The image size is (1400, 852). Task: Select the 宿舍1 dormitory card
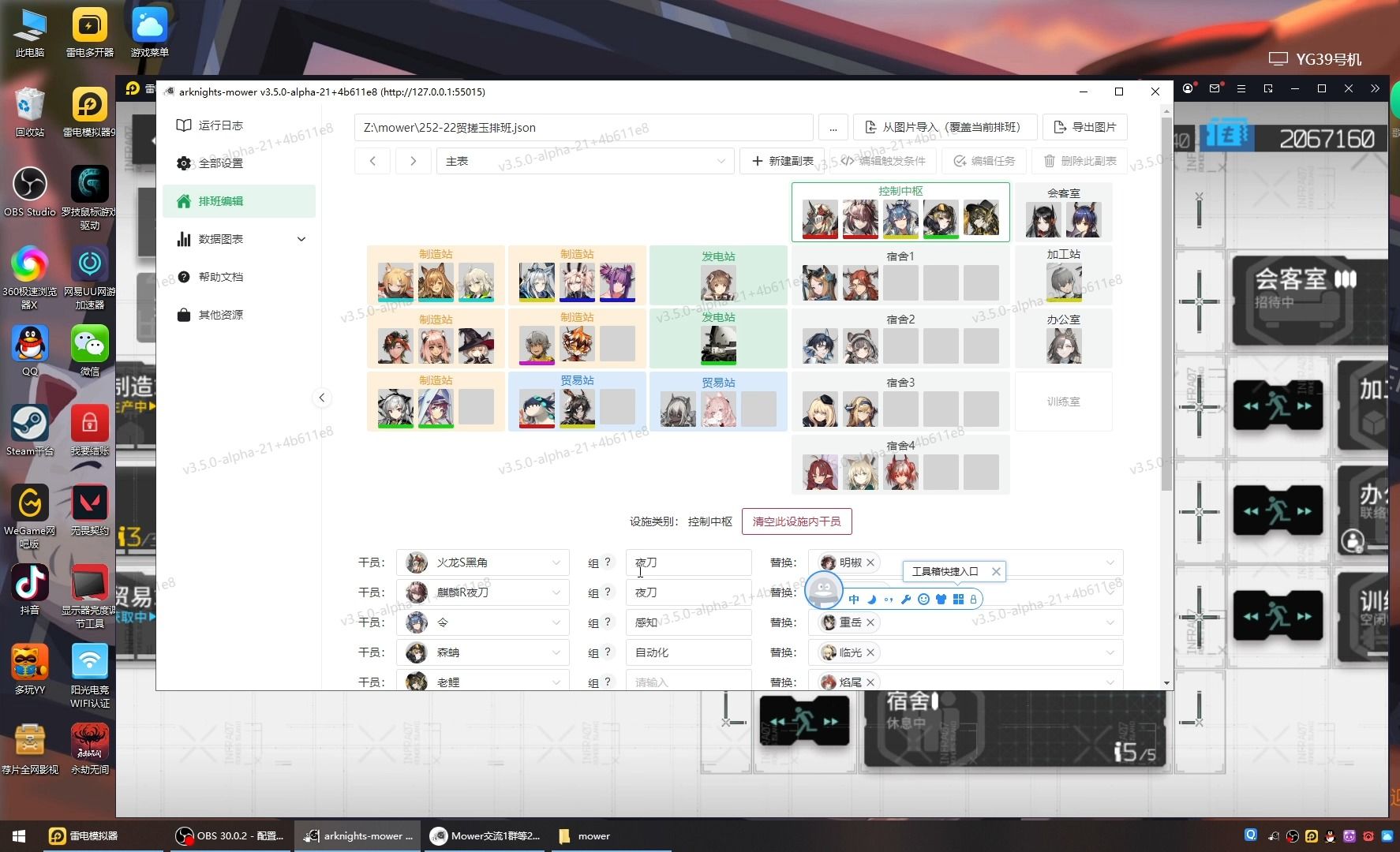tap(900, 275)
